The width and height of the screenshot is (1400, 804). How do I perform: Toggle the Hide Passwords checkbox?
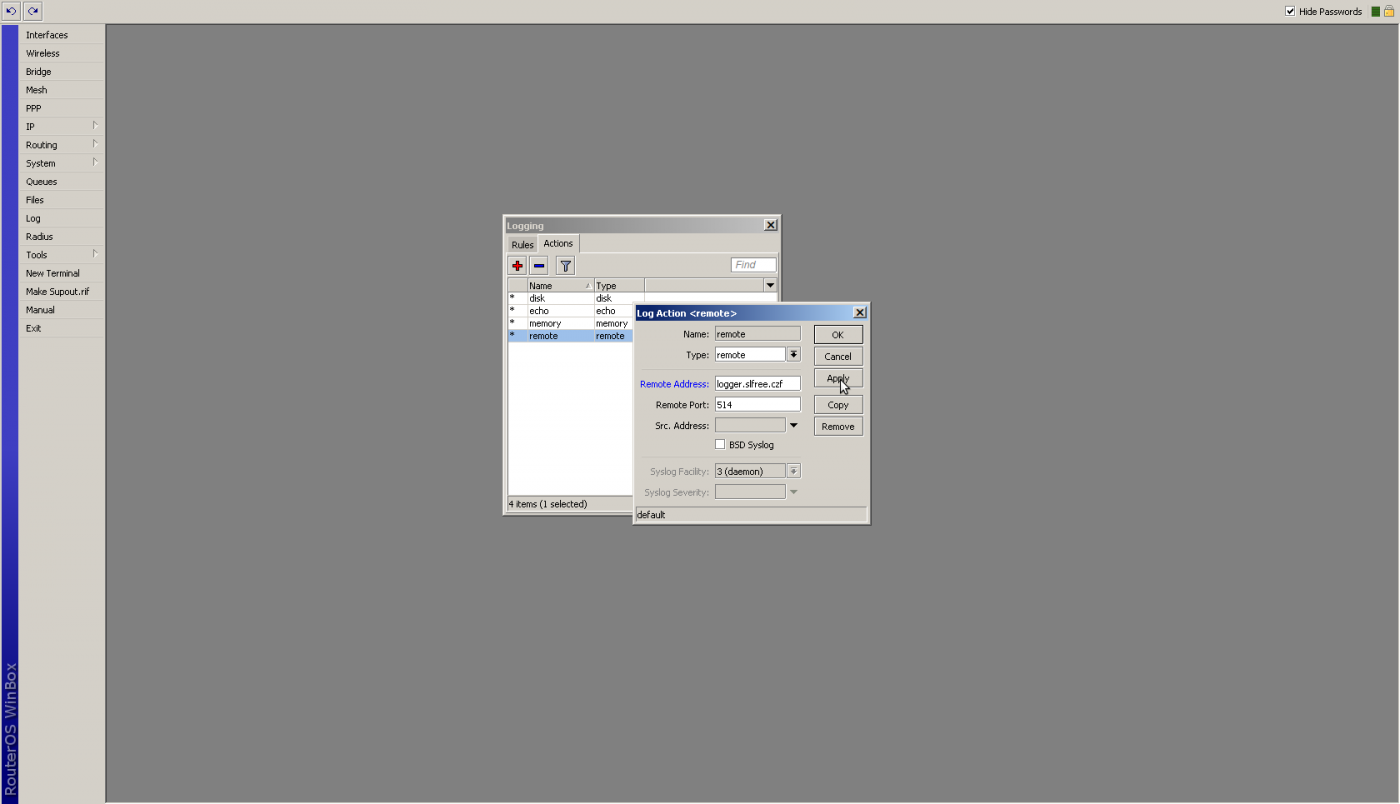click(x=1290, y=12)
